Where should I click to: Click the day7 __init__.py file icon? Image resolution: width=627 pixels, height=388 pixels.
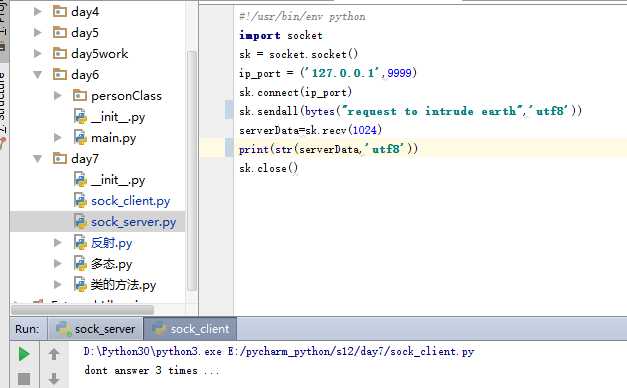click(x=80, y=180)
